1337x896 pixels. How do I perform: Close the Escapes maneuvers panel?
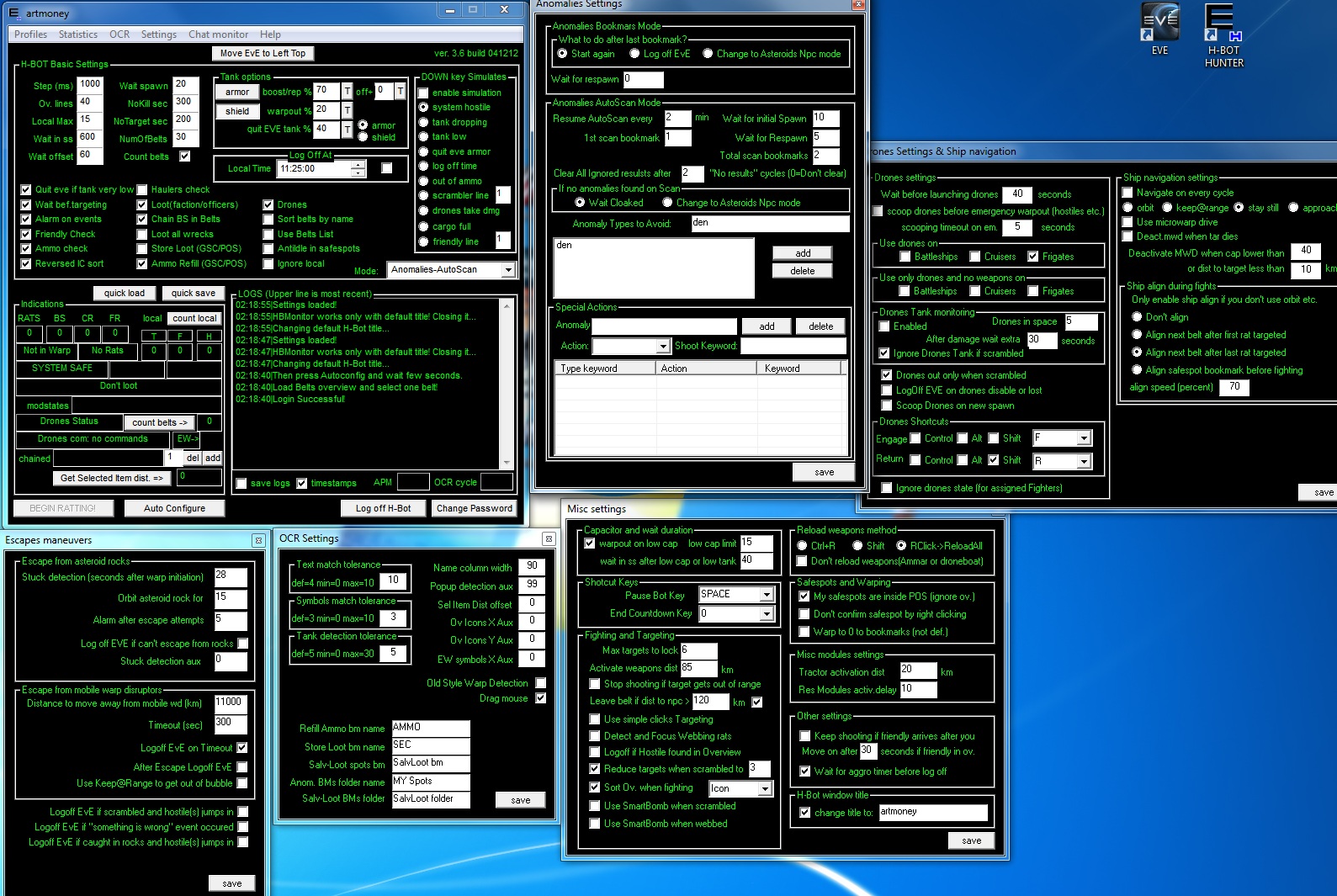tap(258, 540)
